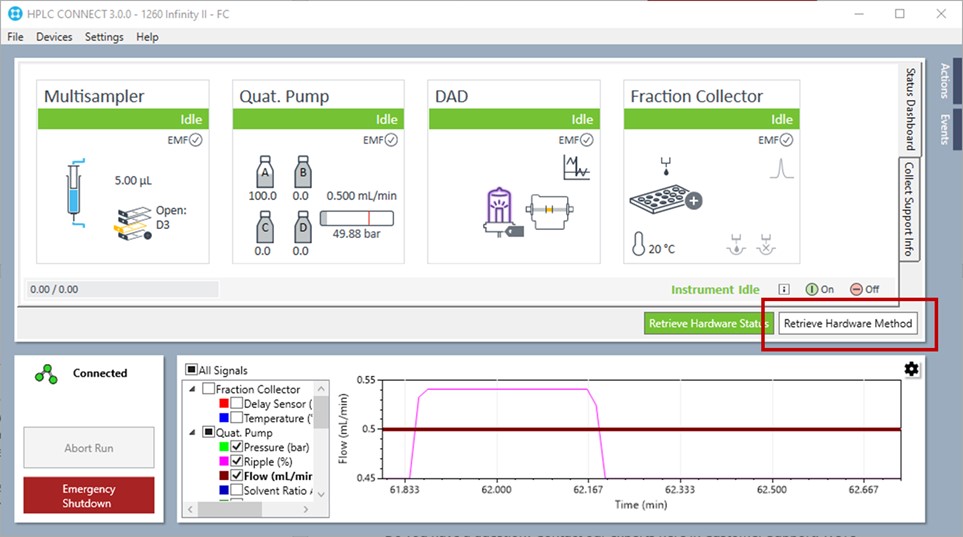Click the fraction collector collect-drop icon
Screen dimensions: 963x537
pyautogui.click(x=736, y=245)
